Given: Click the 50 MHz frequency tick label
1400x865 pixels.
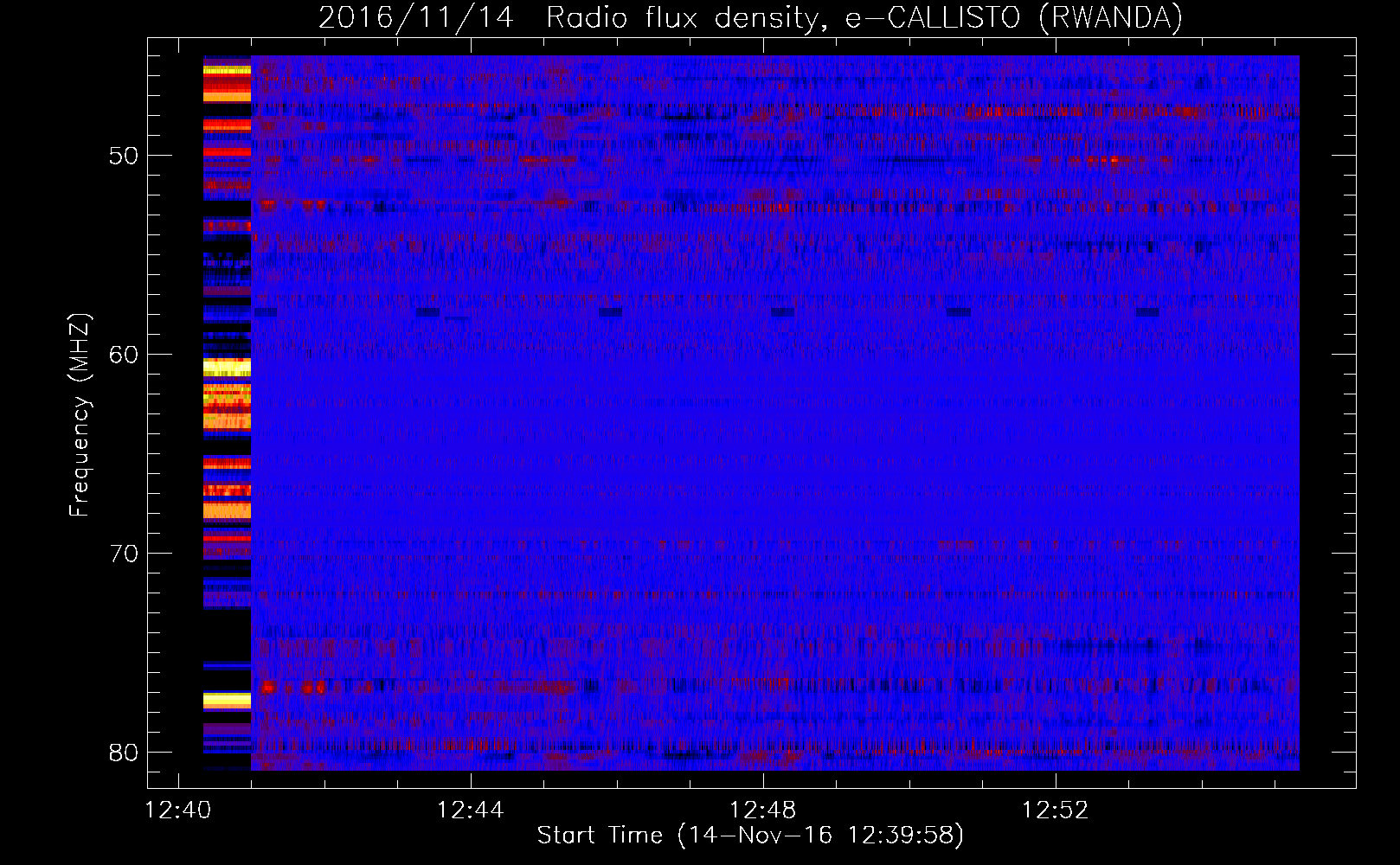Looking at the screenshot, I should click(124, 156).
